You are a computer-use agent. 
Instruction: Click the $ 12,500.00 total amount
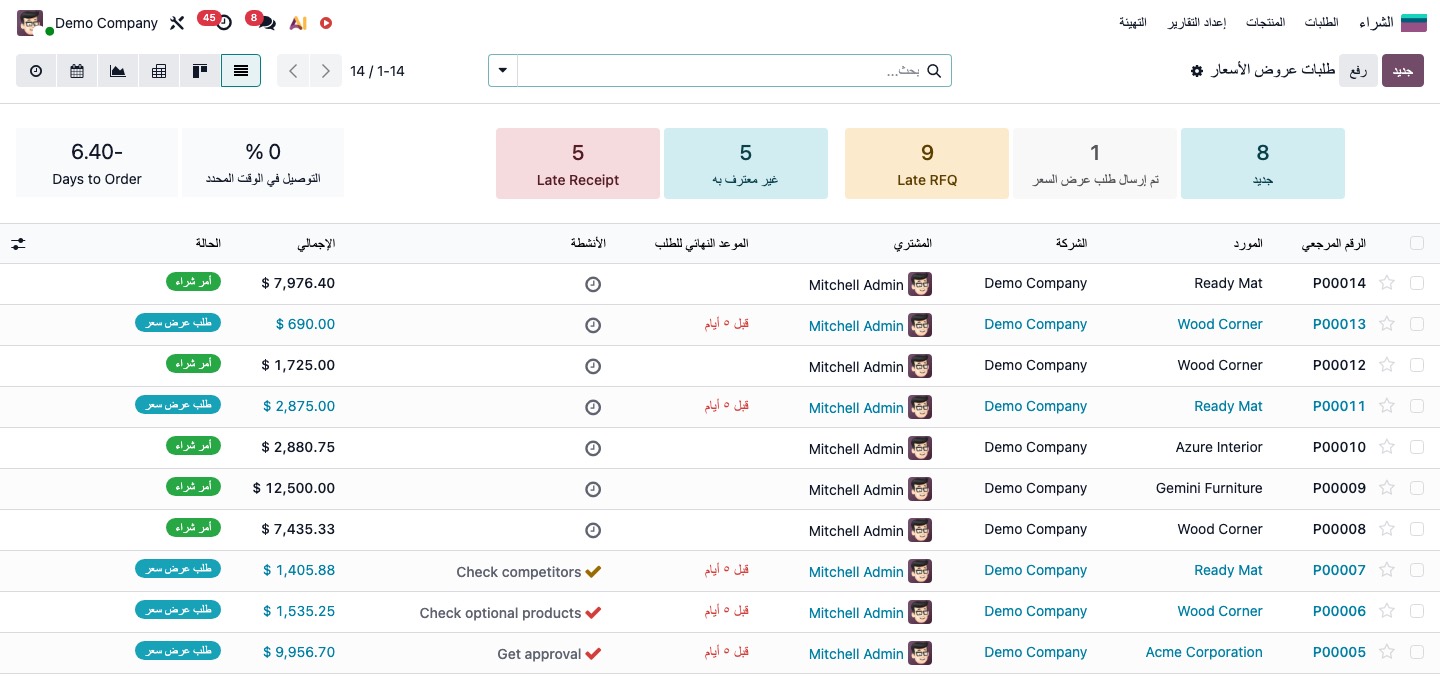[x=294, y=488]
